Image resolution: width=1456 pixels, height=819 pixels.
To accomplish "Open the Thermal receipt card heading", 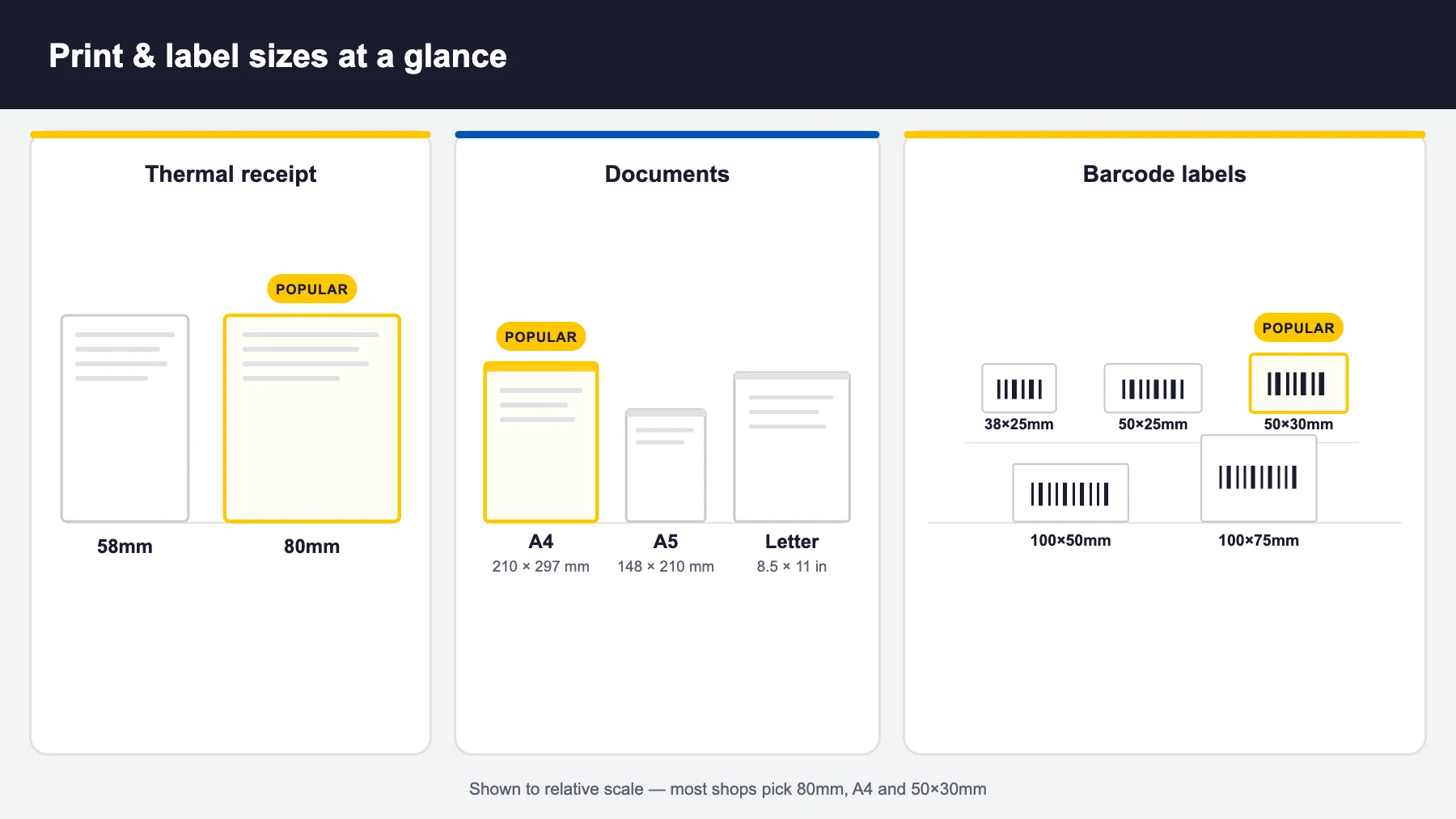I will point(231,174).
